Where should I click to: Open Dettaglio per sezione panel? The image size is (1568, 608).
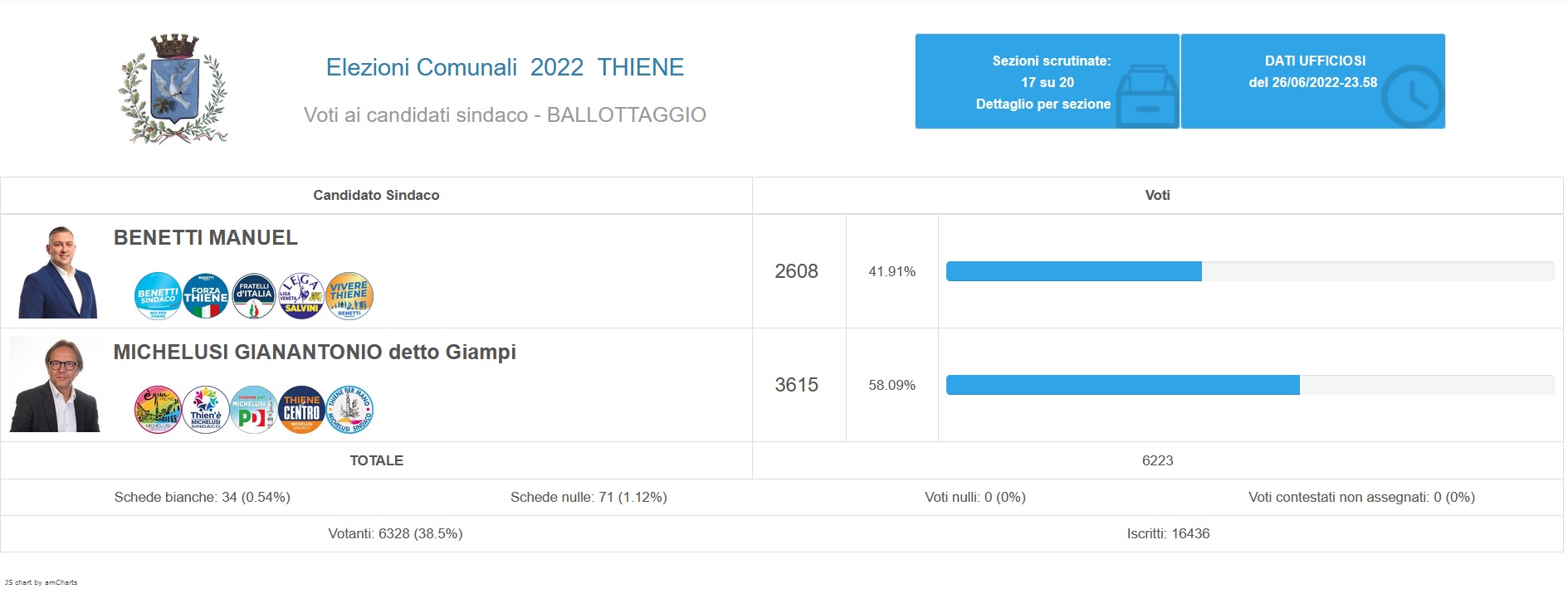(1047, 82)
